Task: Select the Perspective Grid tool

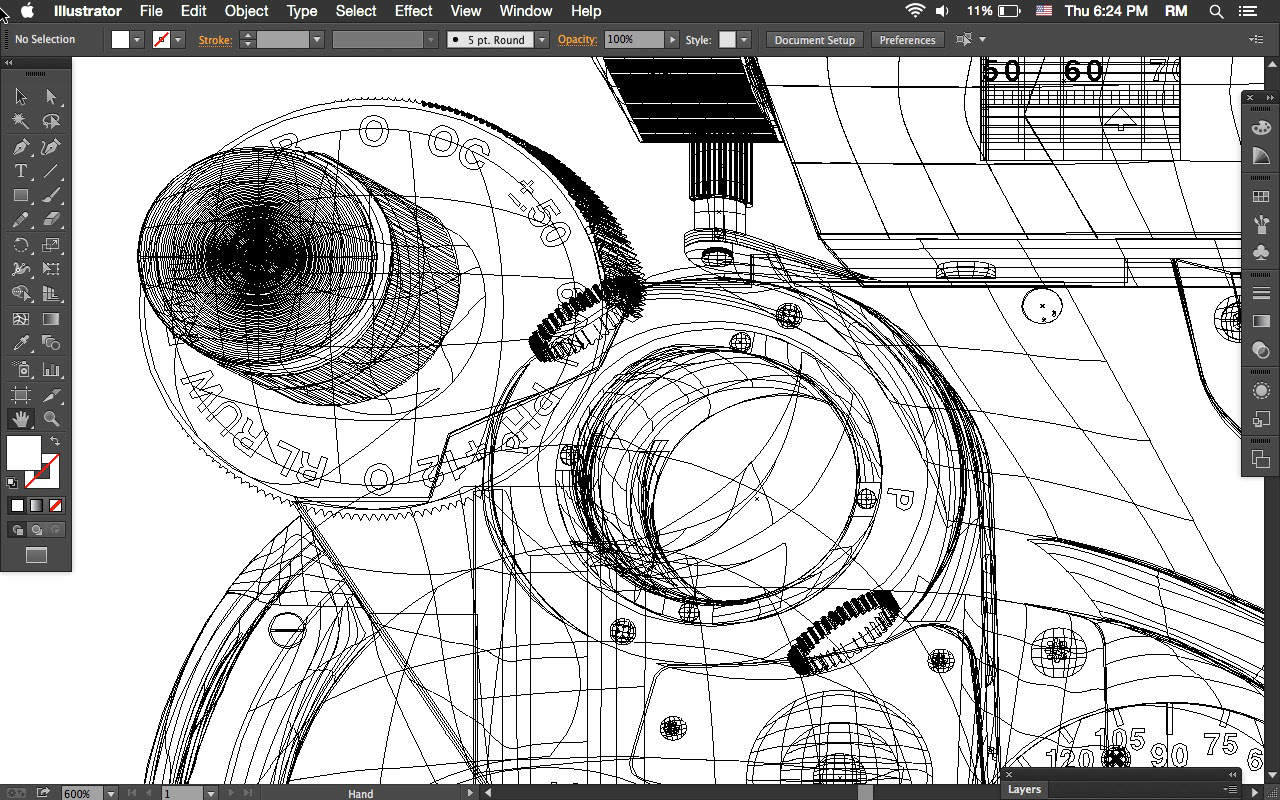Action: (51, 294)
